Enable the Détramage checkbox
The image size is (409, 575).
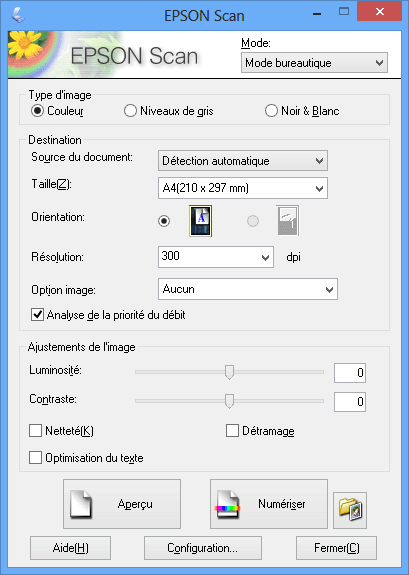(x=232, y=431)
